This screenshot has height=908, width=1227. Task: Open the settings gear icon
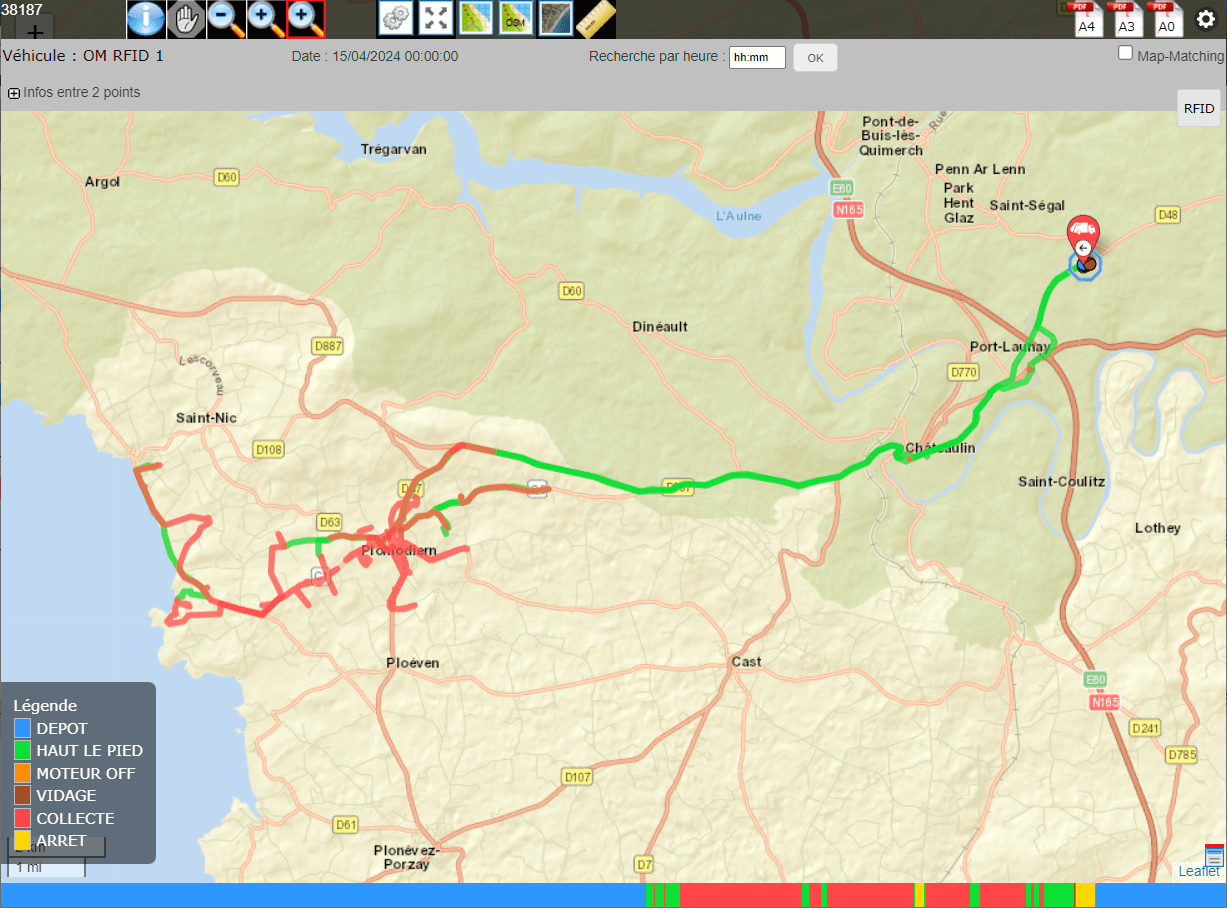pyautogui.click(x=1206, y=19)
